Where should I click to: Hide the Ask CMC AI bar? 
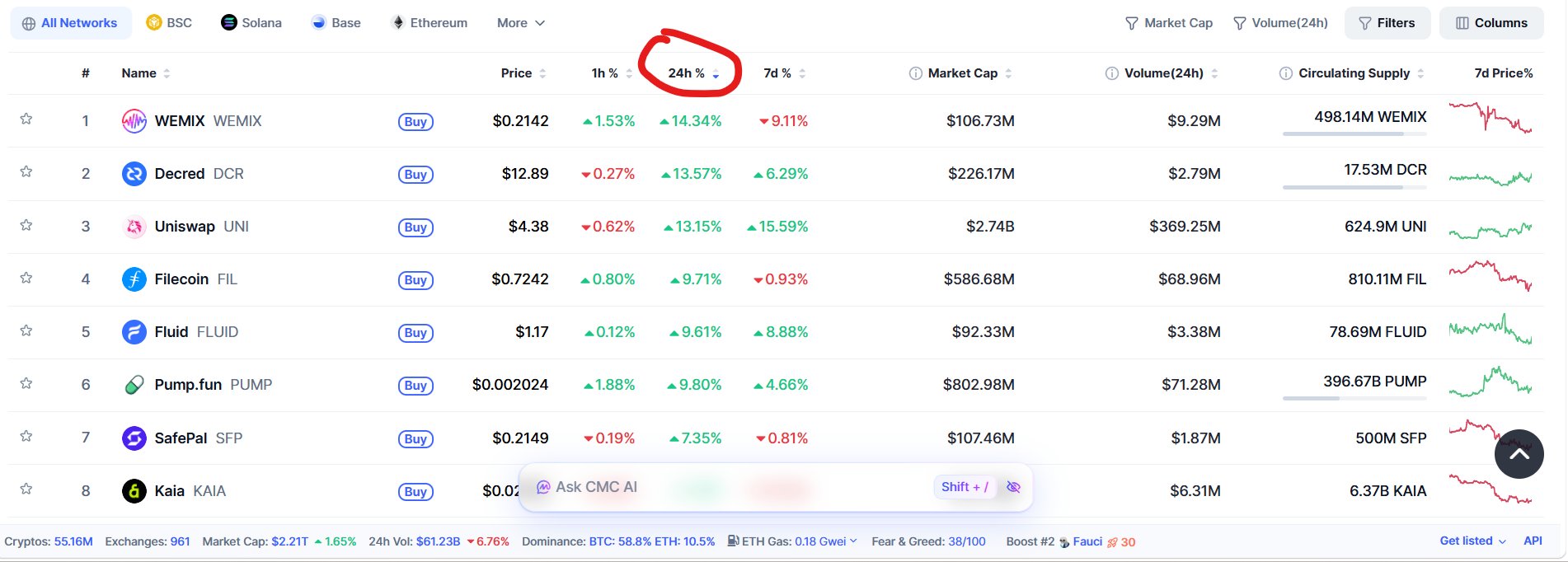tap(1013, 487)
